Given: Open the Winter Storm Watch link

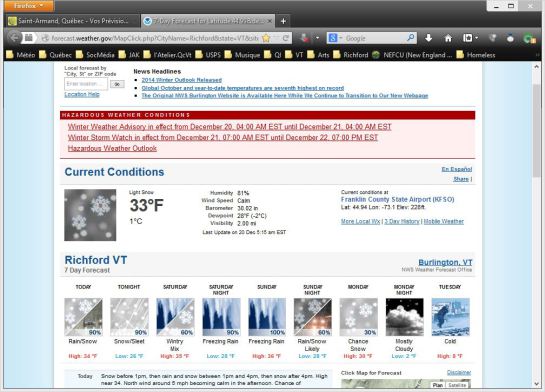Looking at the screenshot, I should tap(223, 138).
